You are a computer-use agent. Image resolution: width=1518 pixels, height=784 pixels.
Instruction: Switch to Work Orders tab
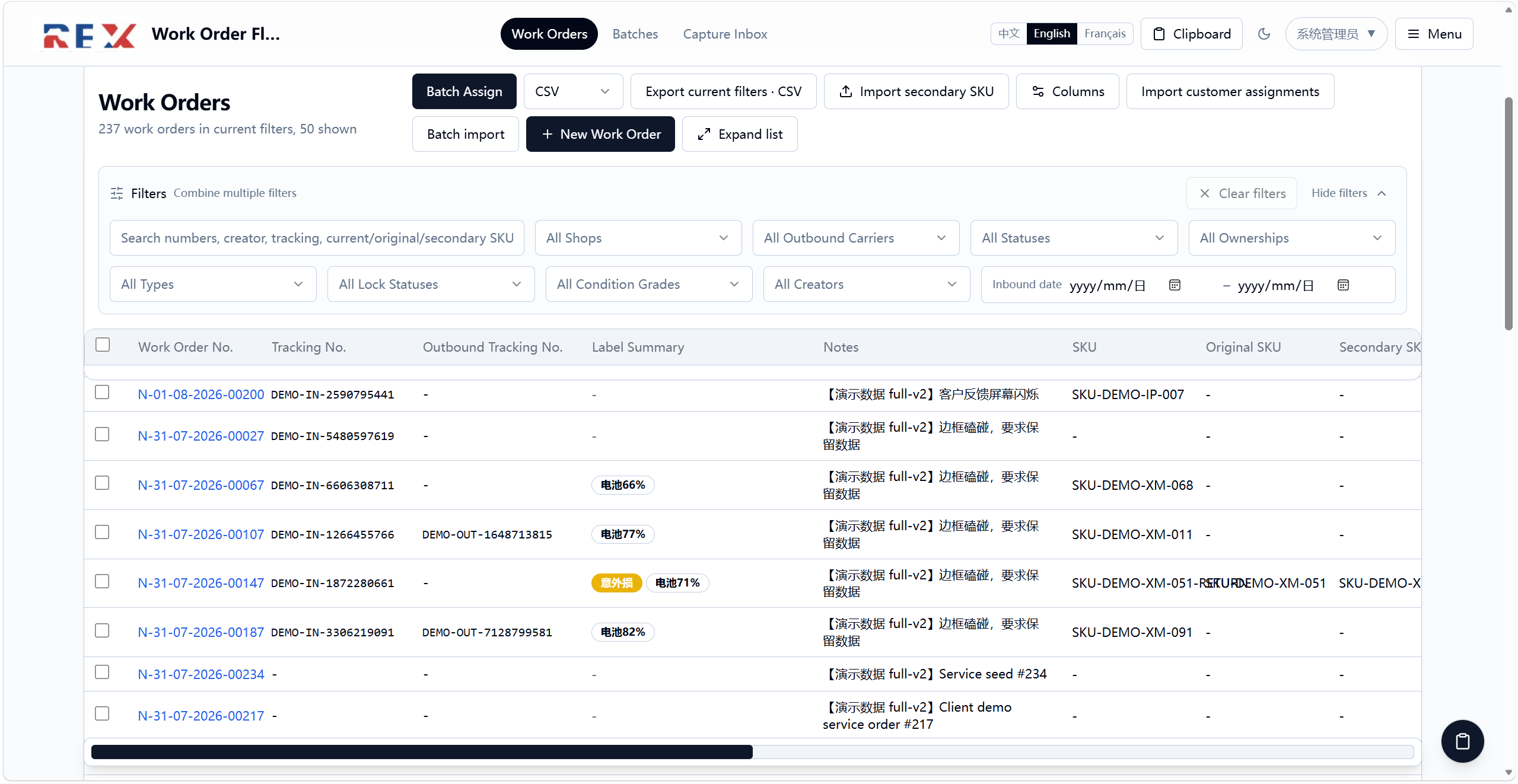point(549,34)
